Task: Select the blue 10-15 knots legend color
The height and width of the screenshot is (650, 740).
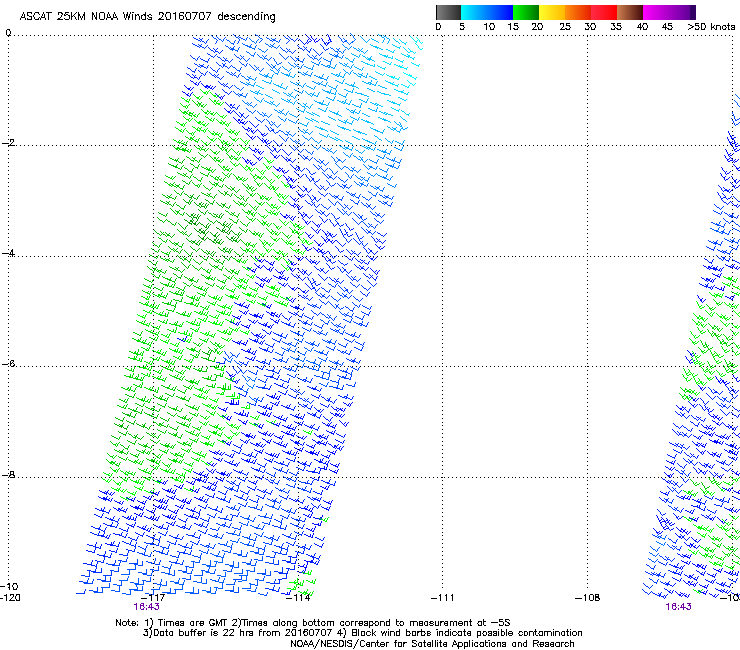Action: (500, 12)
